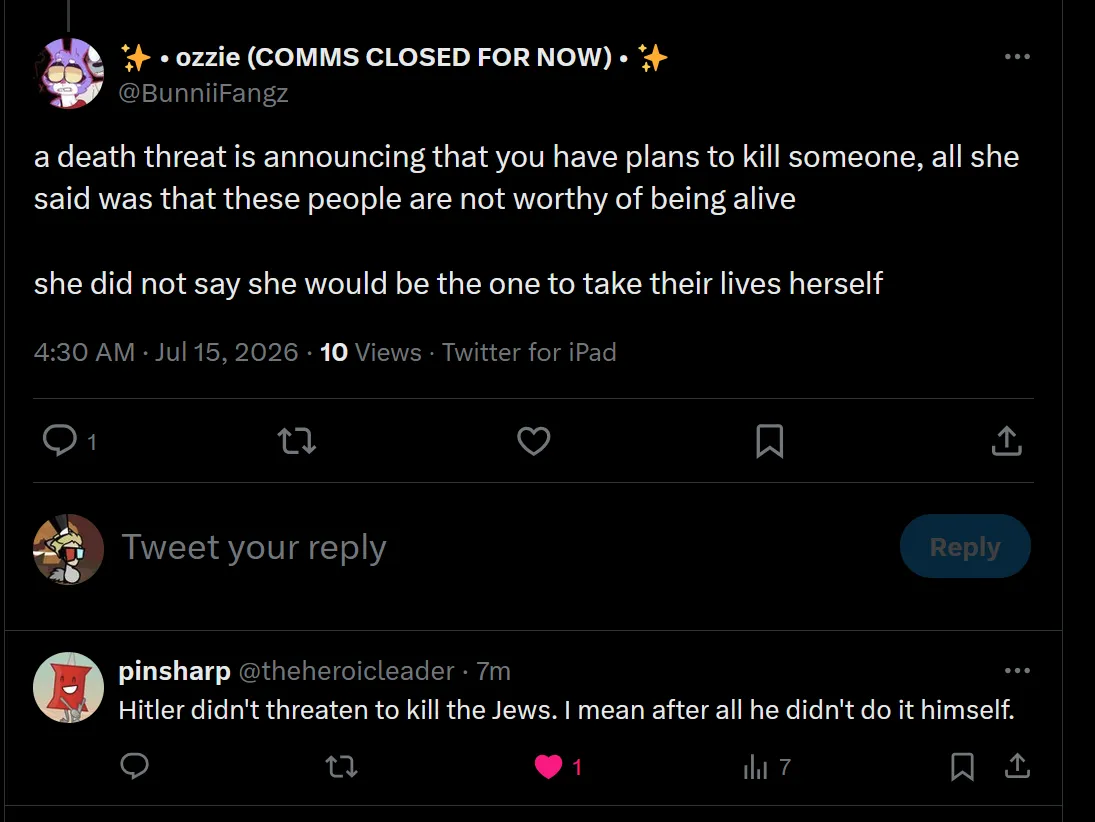Viewport: 1095px width, 822px height.
Task: Retweet ozzie's main tweet
Action: click(x=297, y=441)
